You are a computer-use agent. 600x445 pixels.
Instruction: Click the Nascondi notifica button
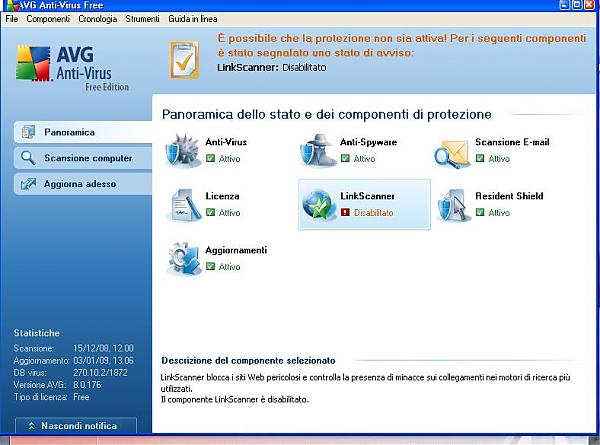point(76,426)
